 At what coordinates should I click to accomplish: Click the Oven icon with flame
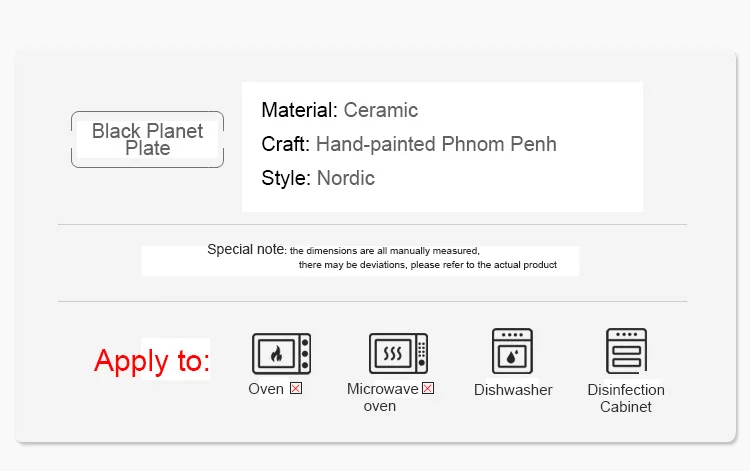coord(281,353)
